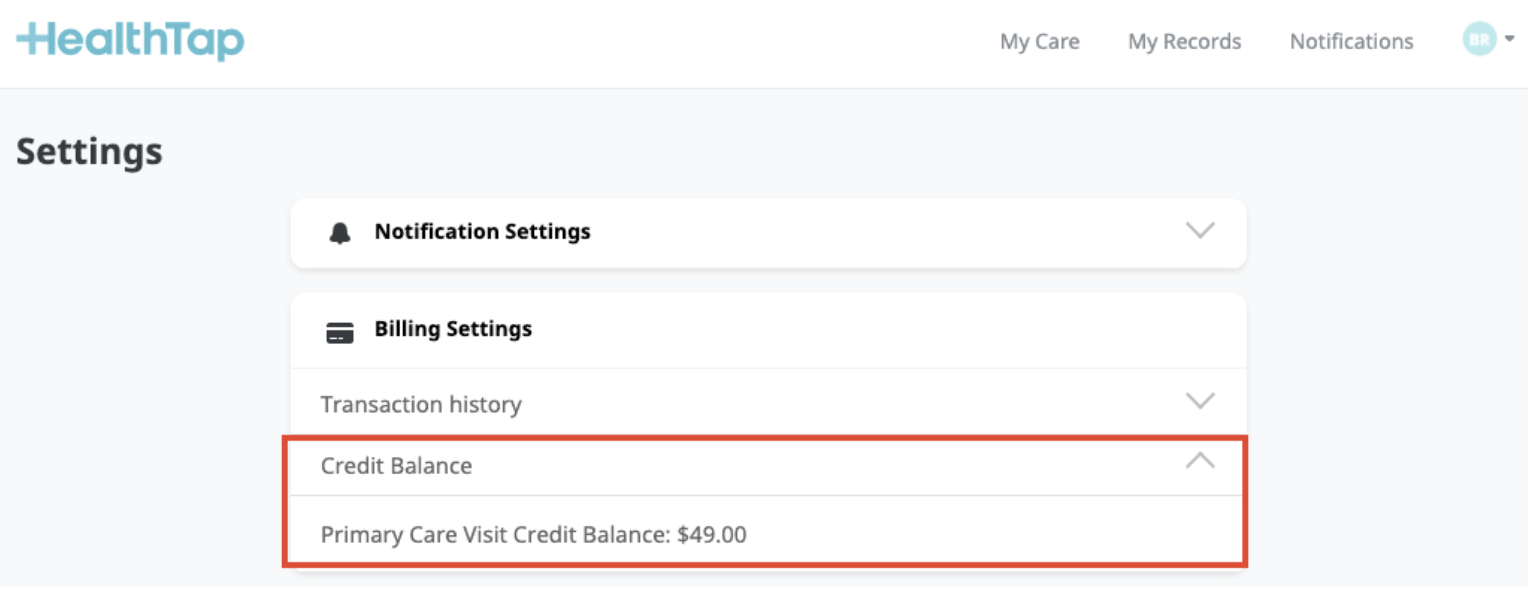Expand the Transaction history chevron
1528x596 pixels.
click(x=1199, y=402)
